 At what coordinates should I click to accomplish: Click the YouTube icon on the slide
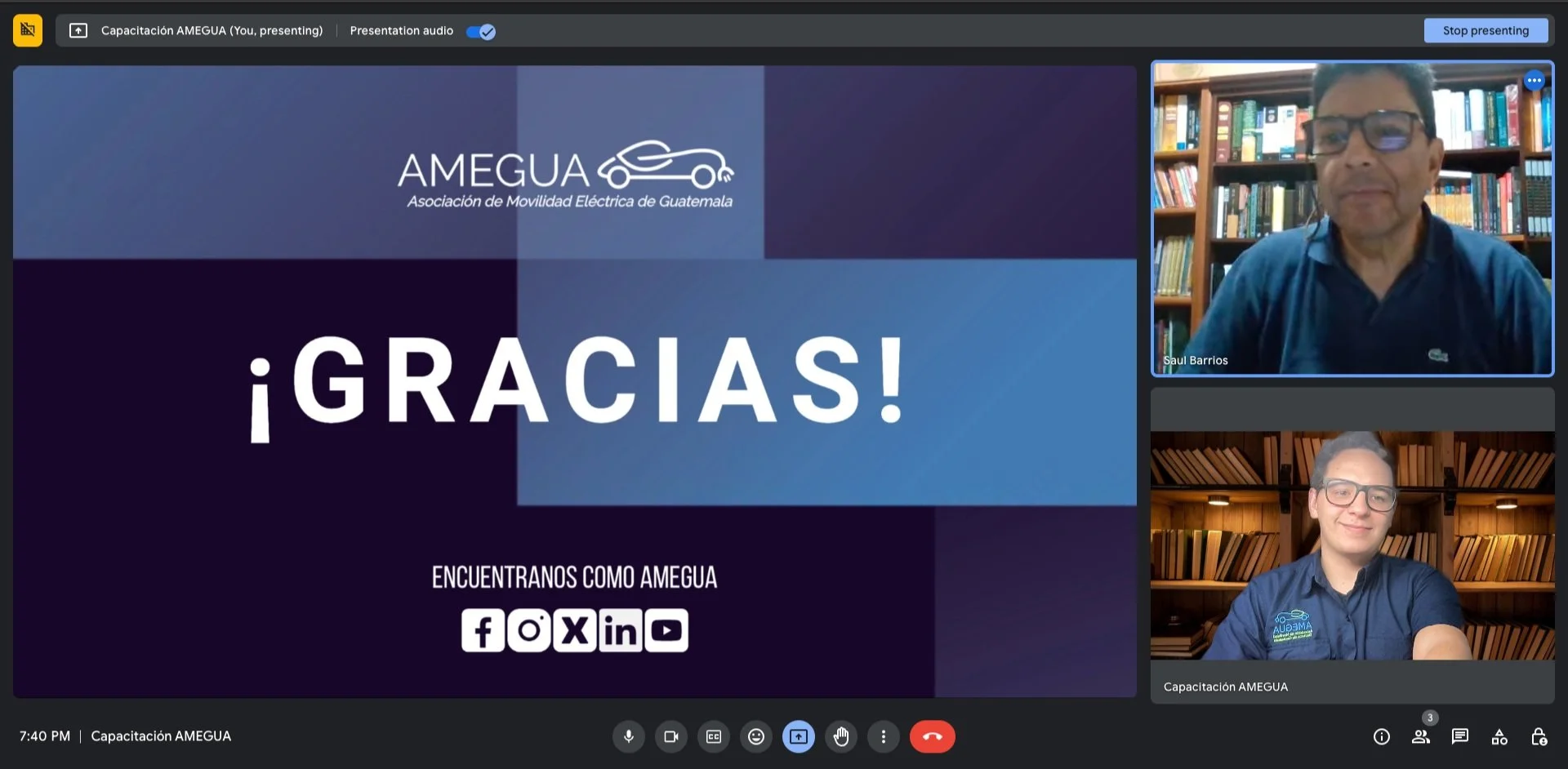[x=666, y=630]
